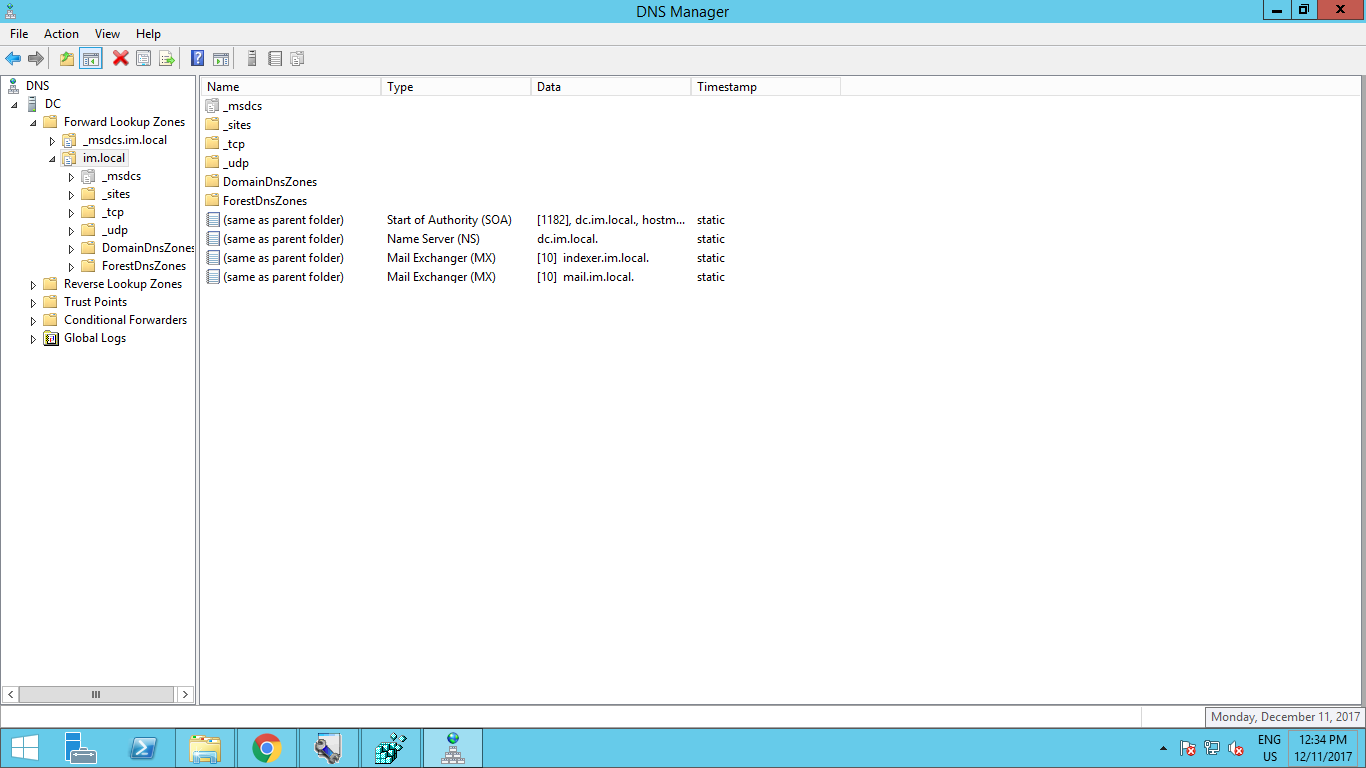Open the Action menu
This screenshot has width=1366, height=768.
click(x=61, y=33)
